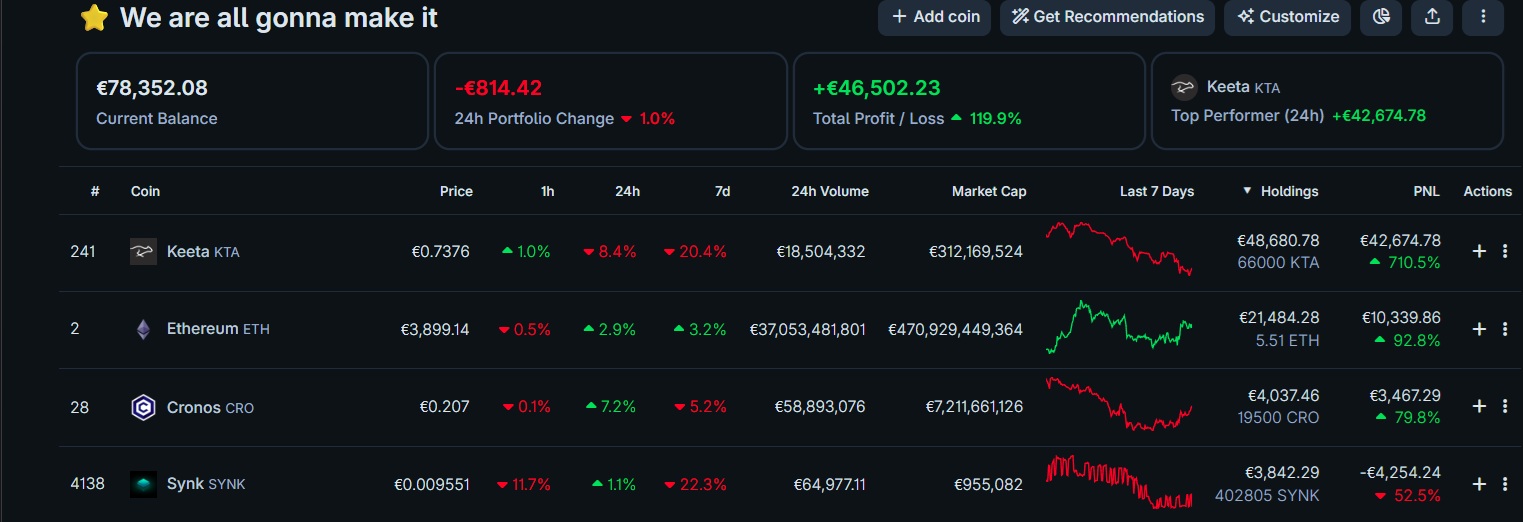
Task: Open the Customize options
Action: (x=1287, y=17)
